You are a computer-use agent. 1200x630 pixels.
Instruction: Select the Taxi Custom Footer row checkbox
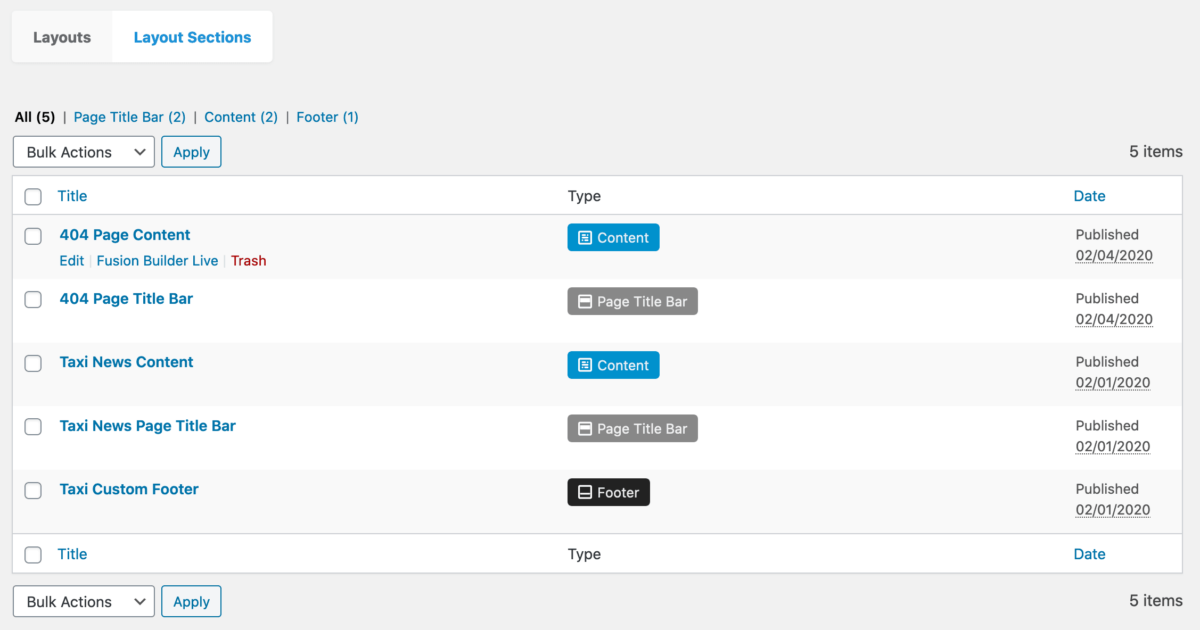33,490
